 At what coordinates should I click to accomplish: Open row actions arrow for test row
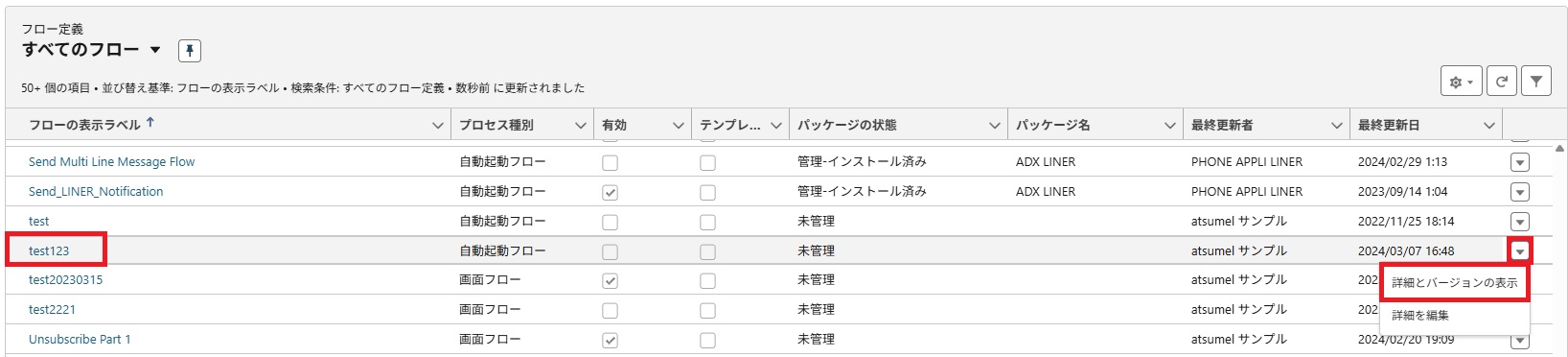point(1520,223)
